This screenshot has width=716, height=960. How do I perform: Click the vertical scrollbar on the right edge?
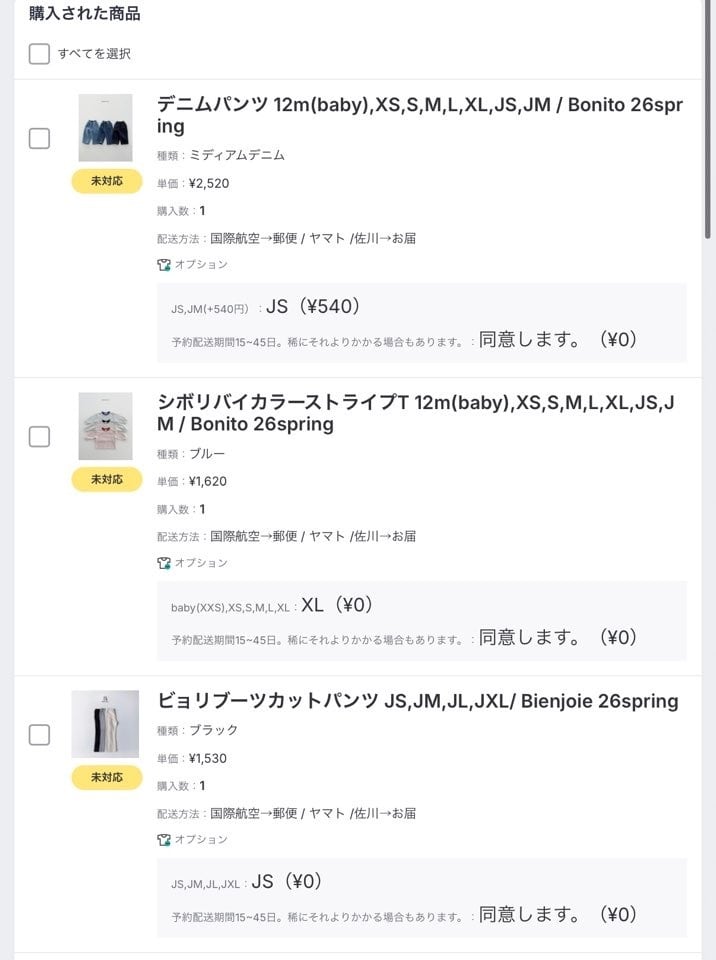pos(709,120)
